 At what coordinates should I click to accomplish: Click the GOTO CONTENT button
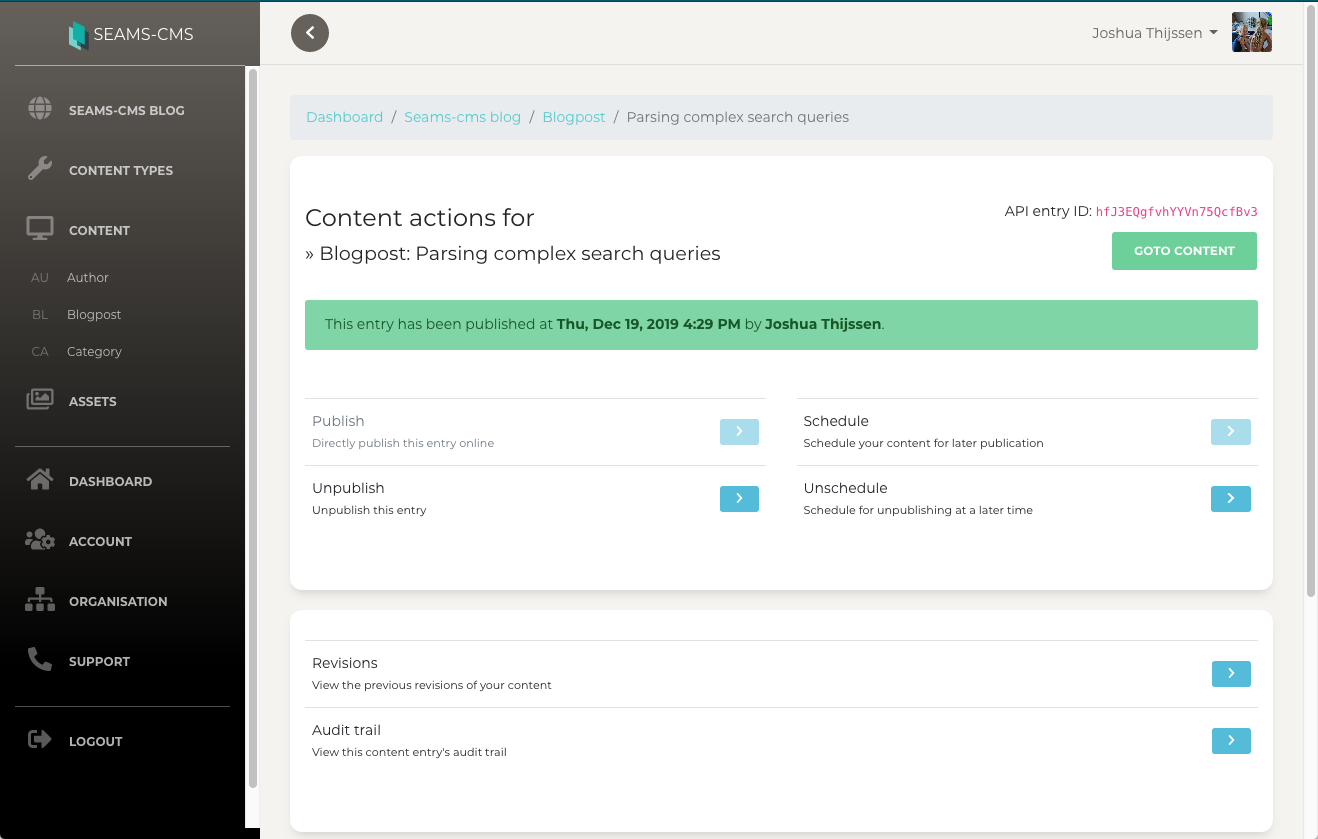pos(1184,251)
